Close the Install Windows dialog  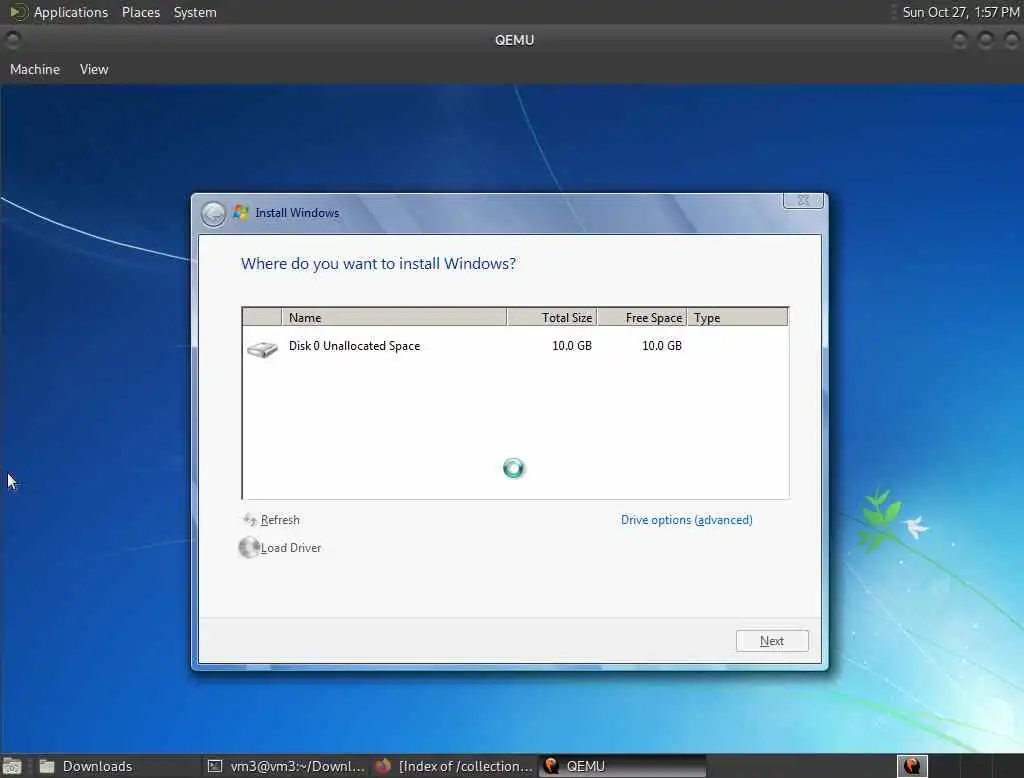pyautogui.click(x=803, y=200)
